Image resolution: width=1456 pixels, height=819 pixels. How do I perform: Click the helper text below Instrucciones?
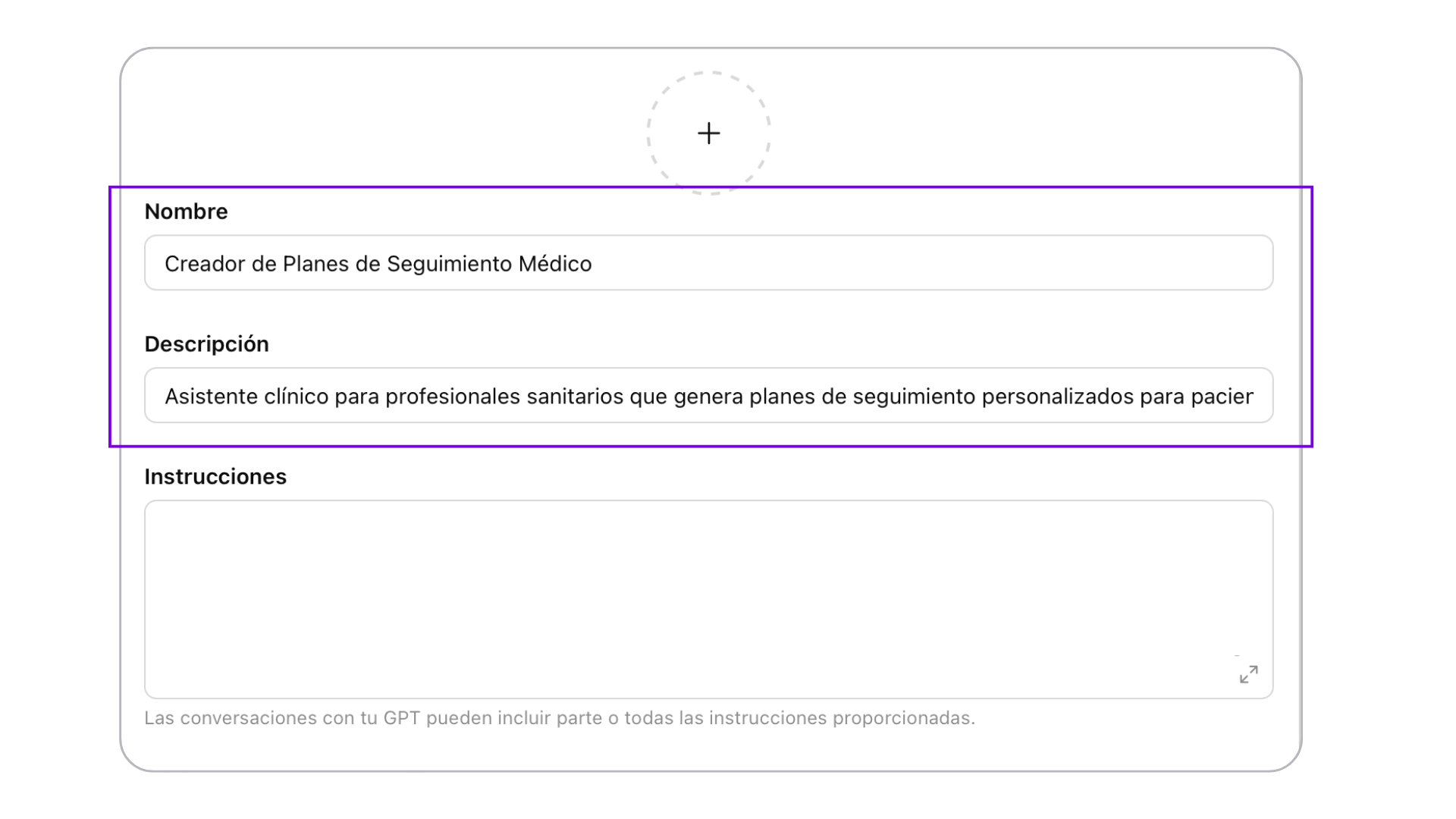(x=560, y=718)
